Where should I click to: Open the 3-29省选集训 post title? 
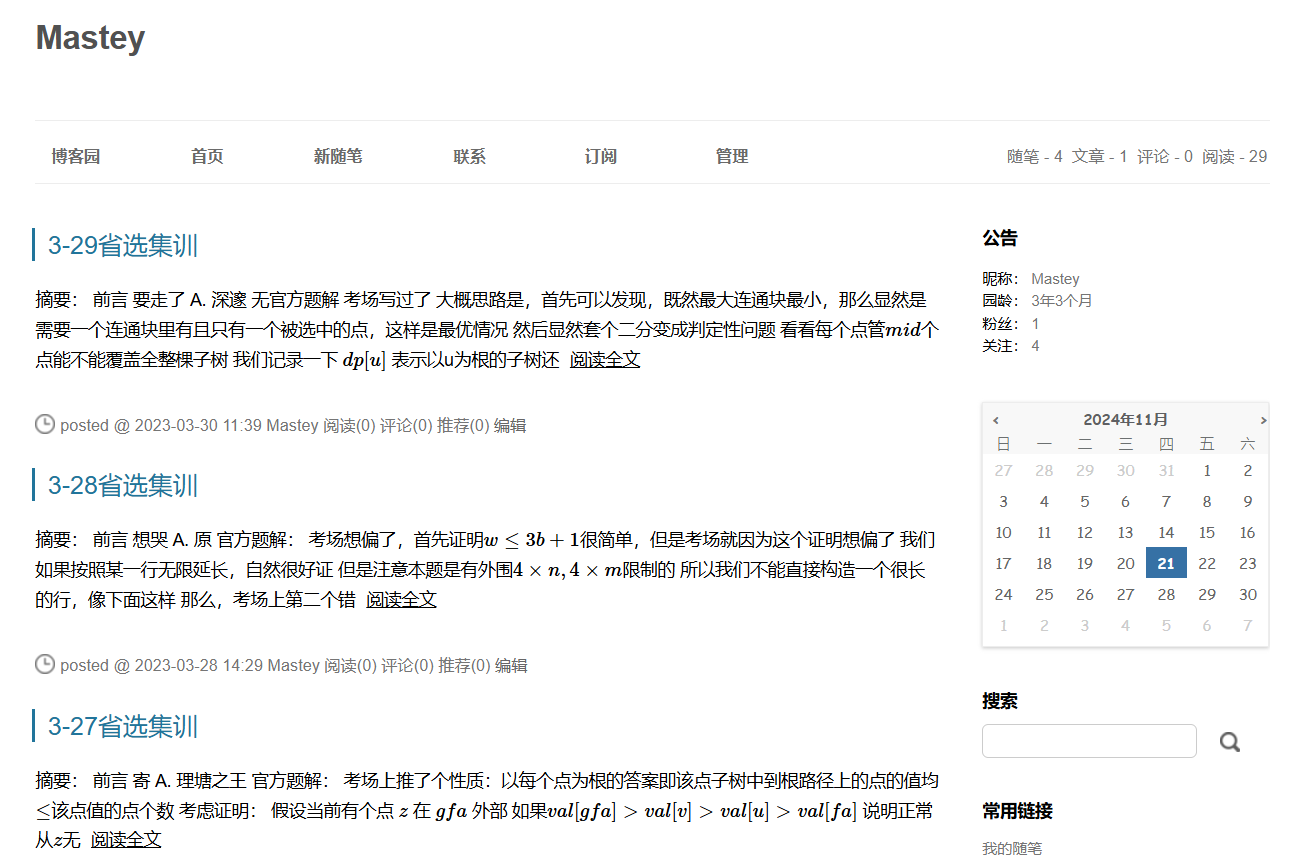[123, 246]
